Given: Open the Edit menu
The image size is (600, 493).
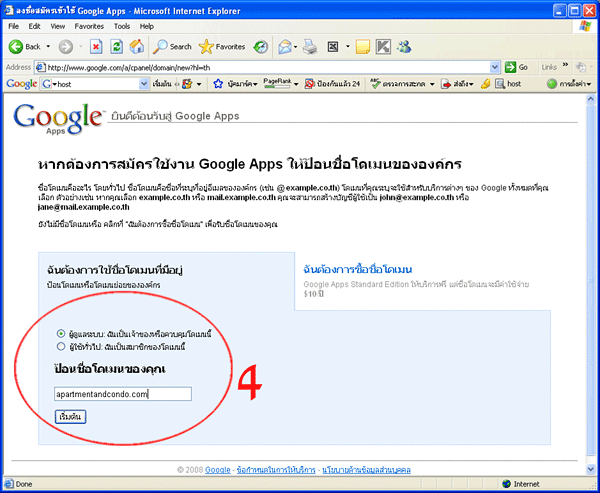Looking at the screenshot, I should (34, 26).
